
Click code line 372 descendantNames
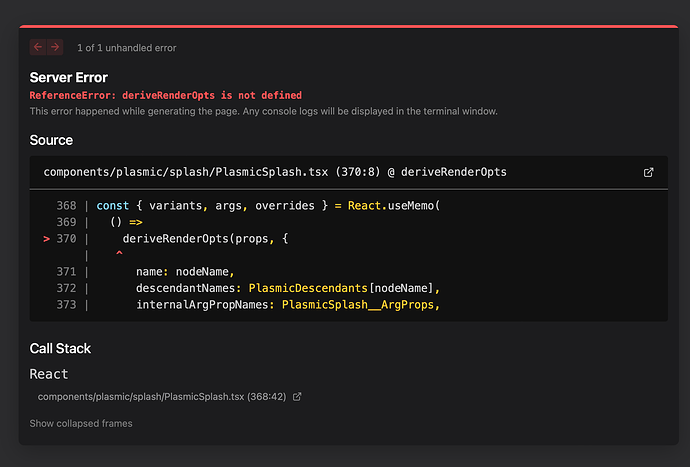tap(288, 288)
